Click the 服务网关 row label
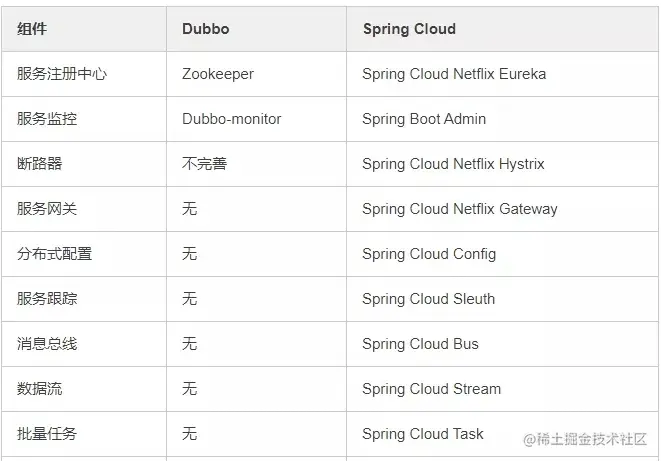The width and height of the screenshot is (661, 461). tap(47, 209)
